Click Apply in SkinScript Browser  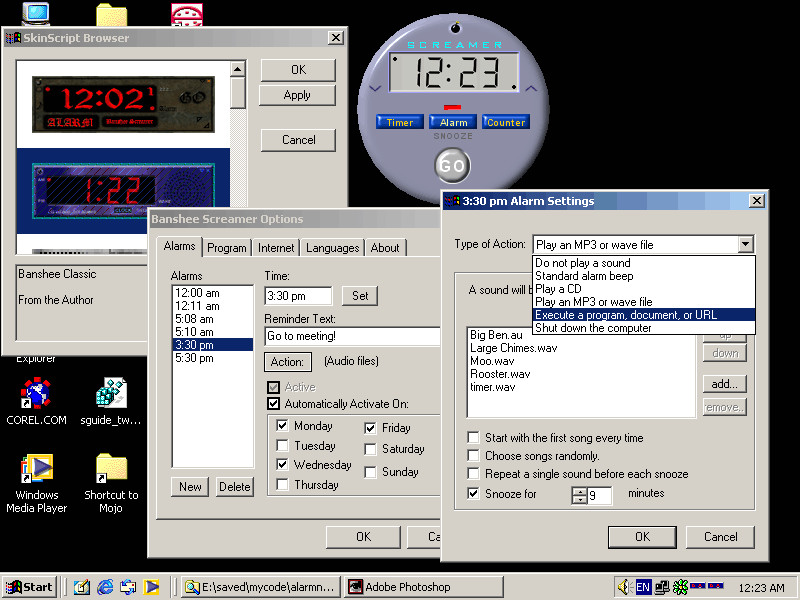click(x=297, y=95)
